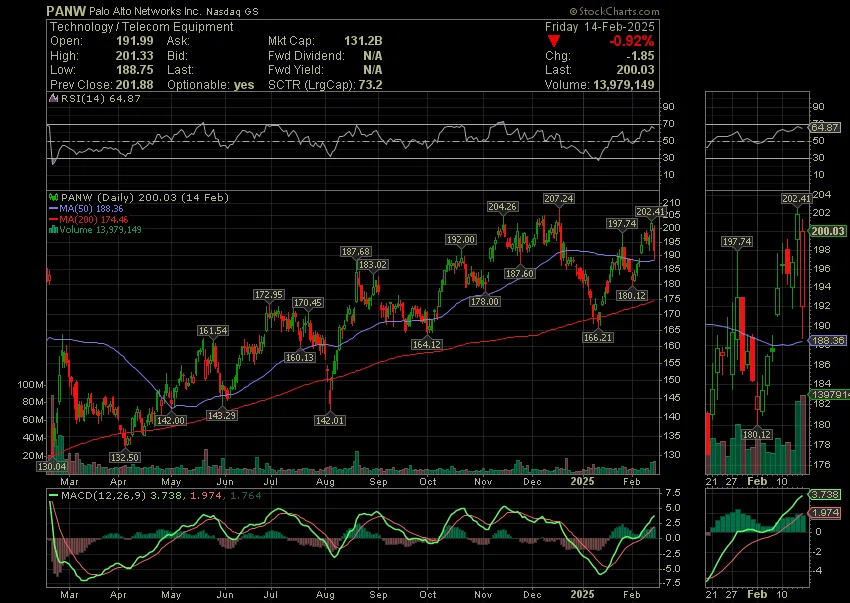Click the 180.12 label in main chart
The height and width of the screenshot is (603, 850).
tap(632, 296)
